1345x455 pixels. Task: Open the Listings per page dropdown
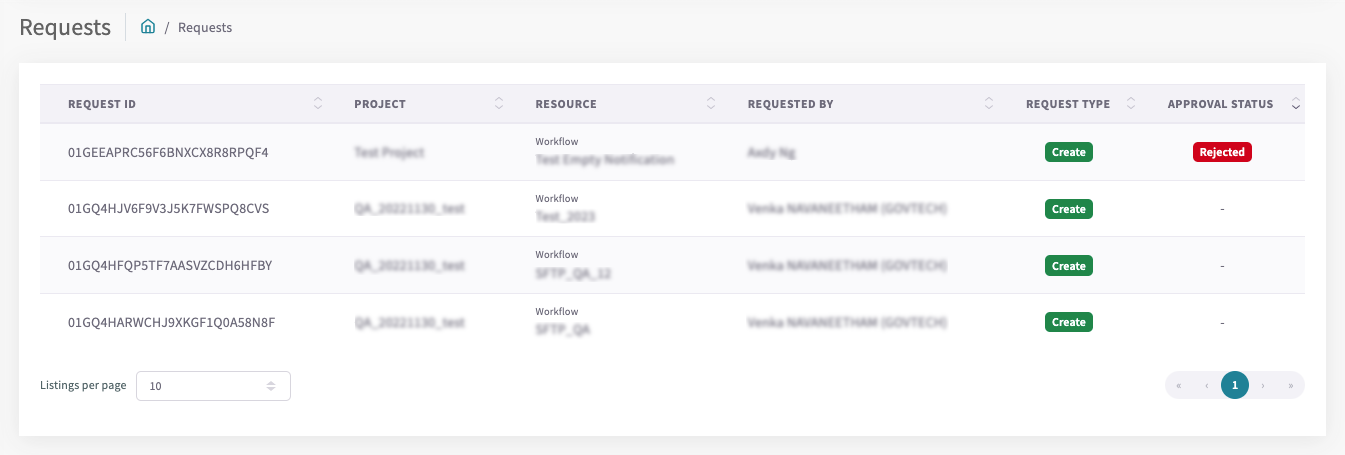point(213,386)
